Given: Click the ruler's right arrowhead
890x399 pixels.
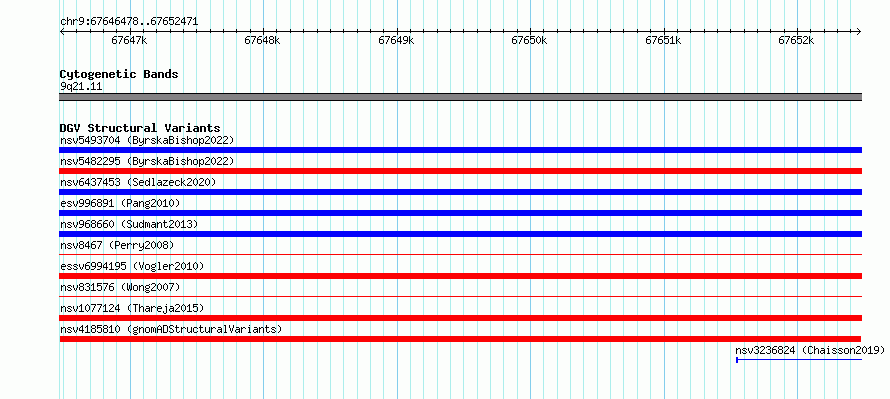Looking at the screenshot, I should tap(859, 31).
